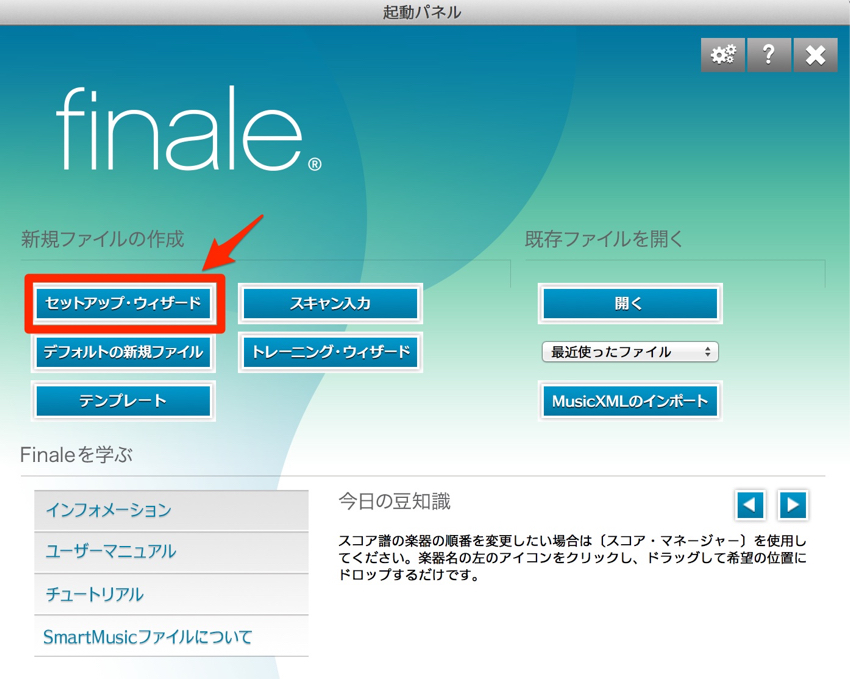
Task: Open インフォメーション link
Action: pos(171,510)
